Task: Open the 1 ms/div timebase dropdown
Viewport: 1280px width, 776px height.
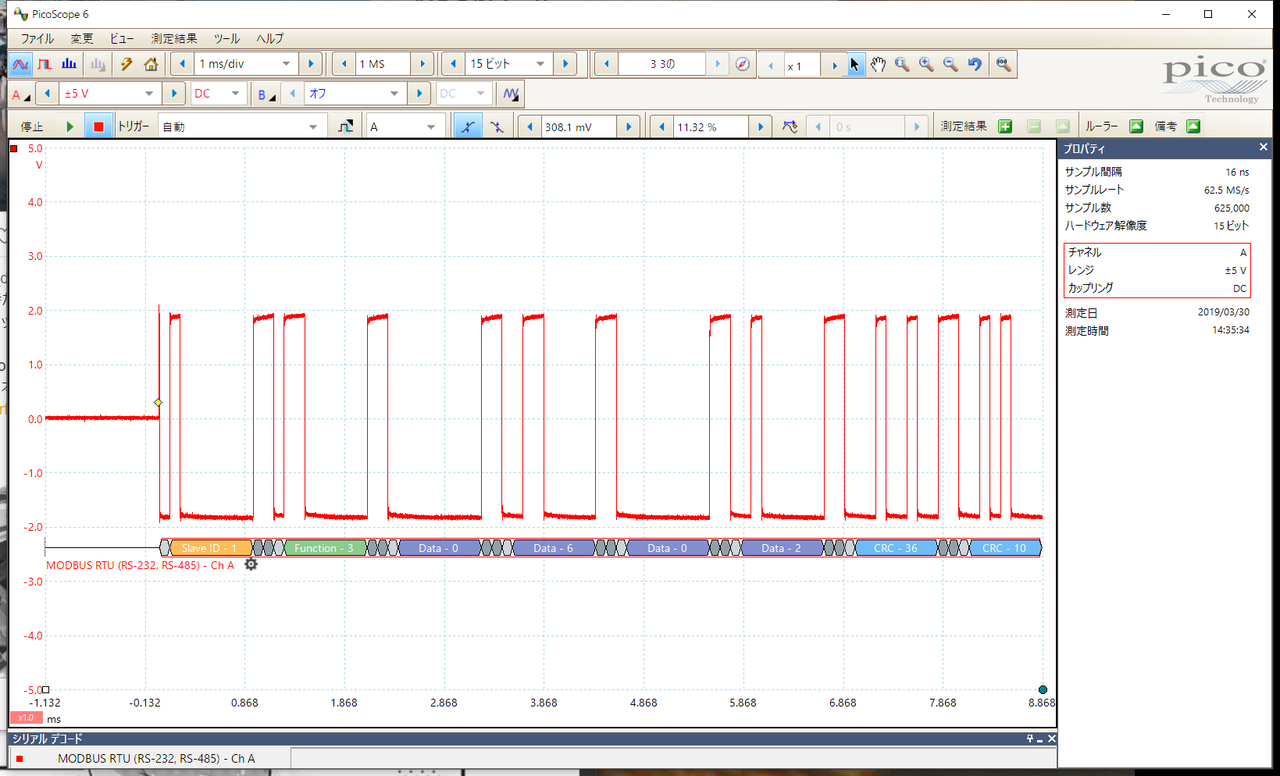Action: (286, 64)
